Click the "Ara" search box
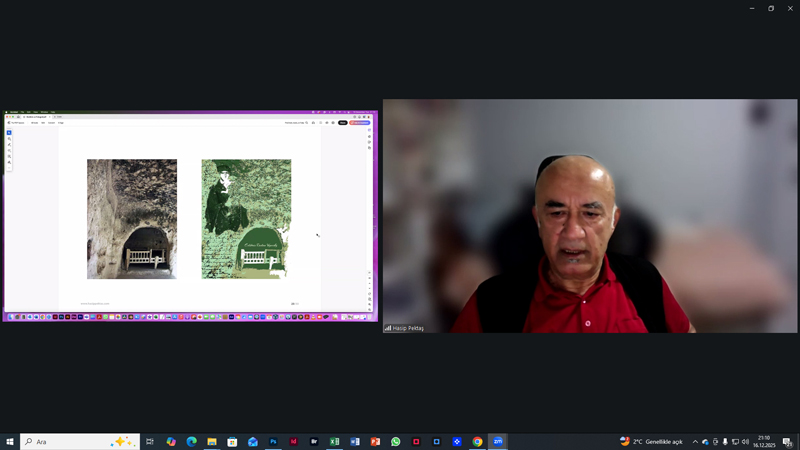Image resolution: width=800 pixels, height=450 pixels. tap(70, 441)
